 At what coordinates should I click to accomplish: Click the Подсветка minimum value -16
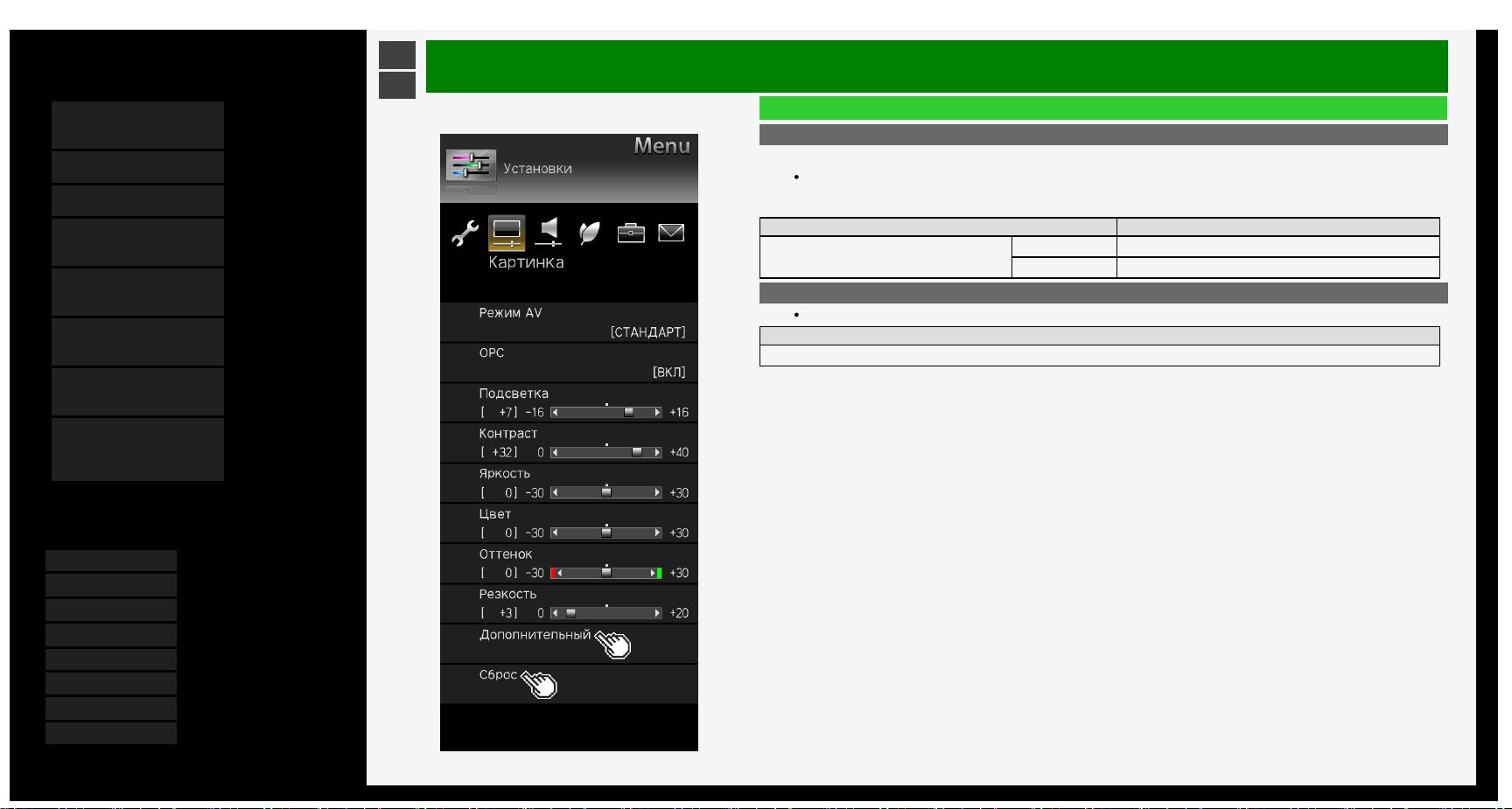coord(535,413)
